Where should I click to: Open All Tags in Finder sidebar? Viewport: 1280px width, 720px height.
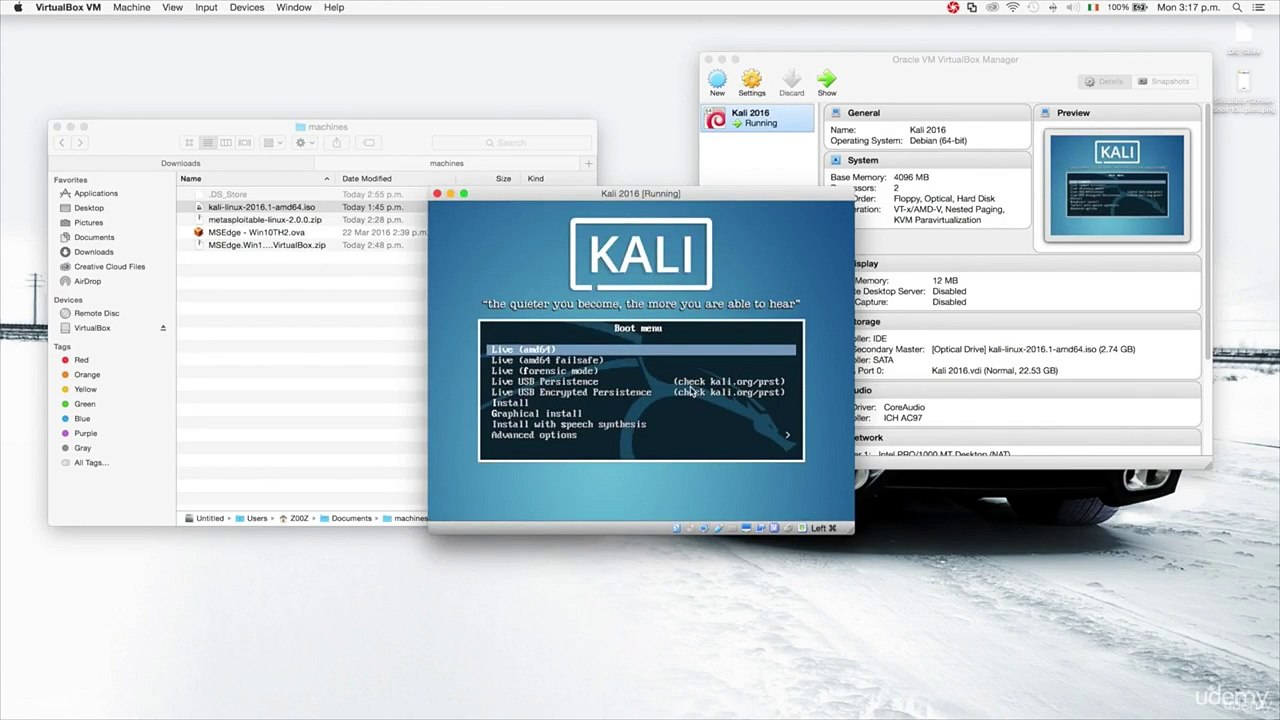pyautogui.click(x=91, y=463)
